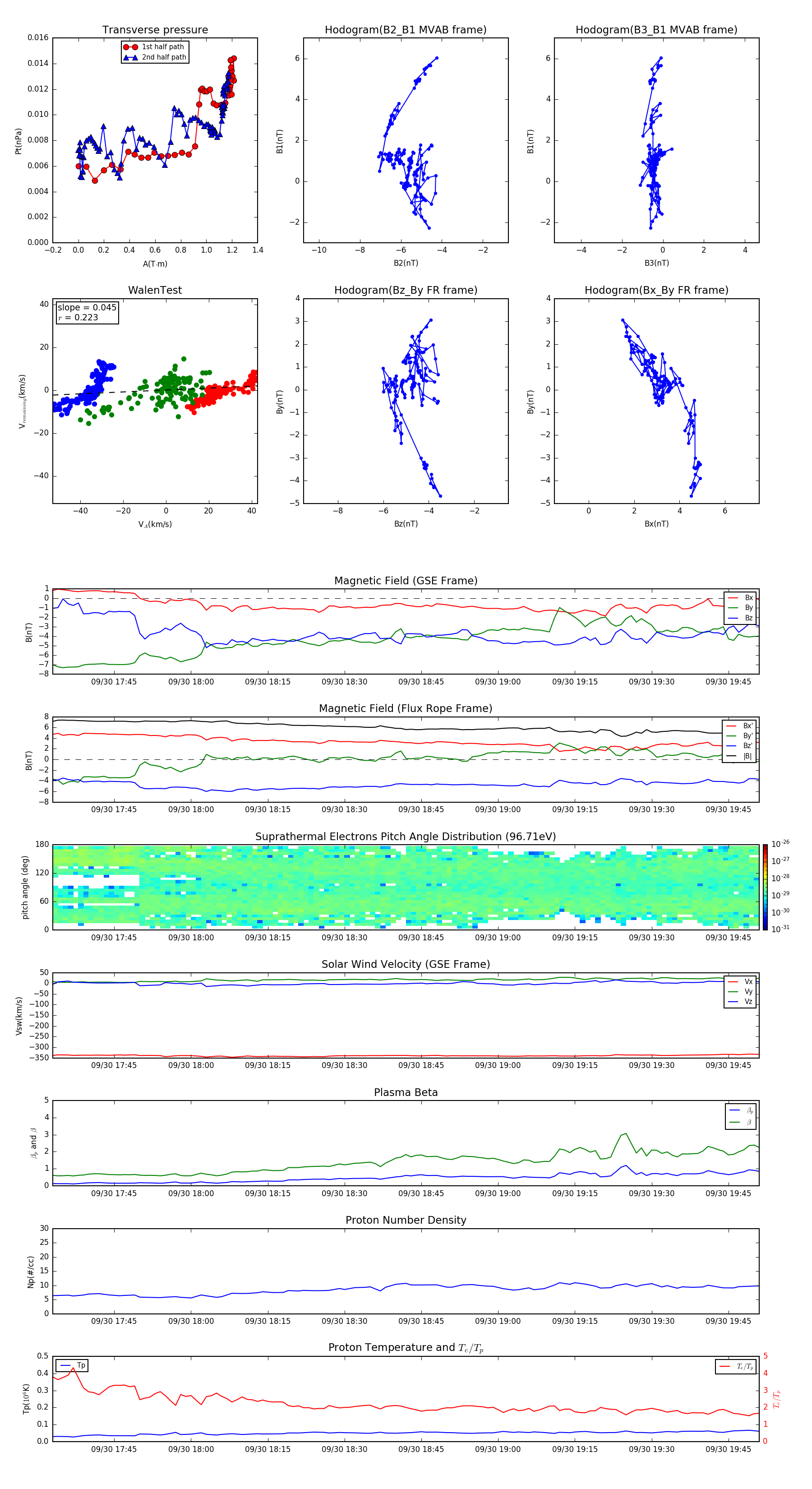Viewport: 812px width, 1489px height.
Task: Click the red Te/Tp right axis label
Action: pos(777,1399)
